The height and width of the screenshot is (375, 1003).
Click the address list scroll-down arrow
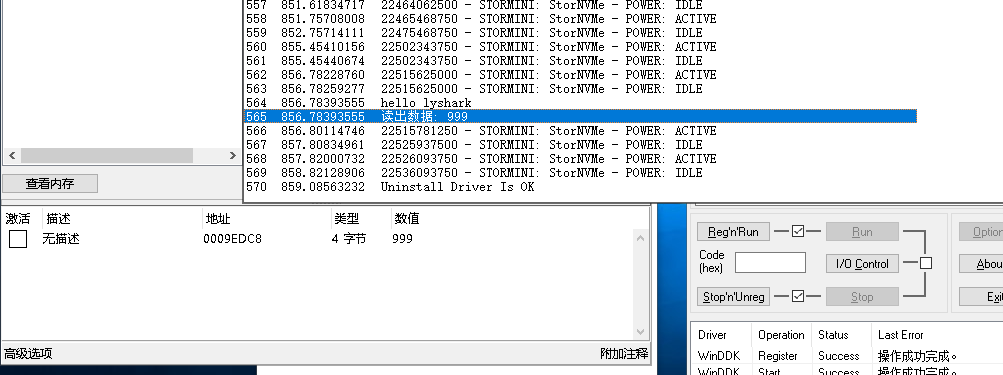pos(640,331)
